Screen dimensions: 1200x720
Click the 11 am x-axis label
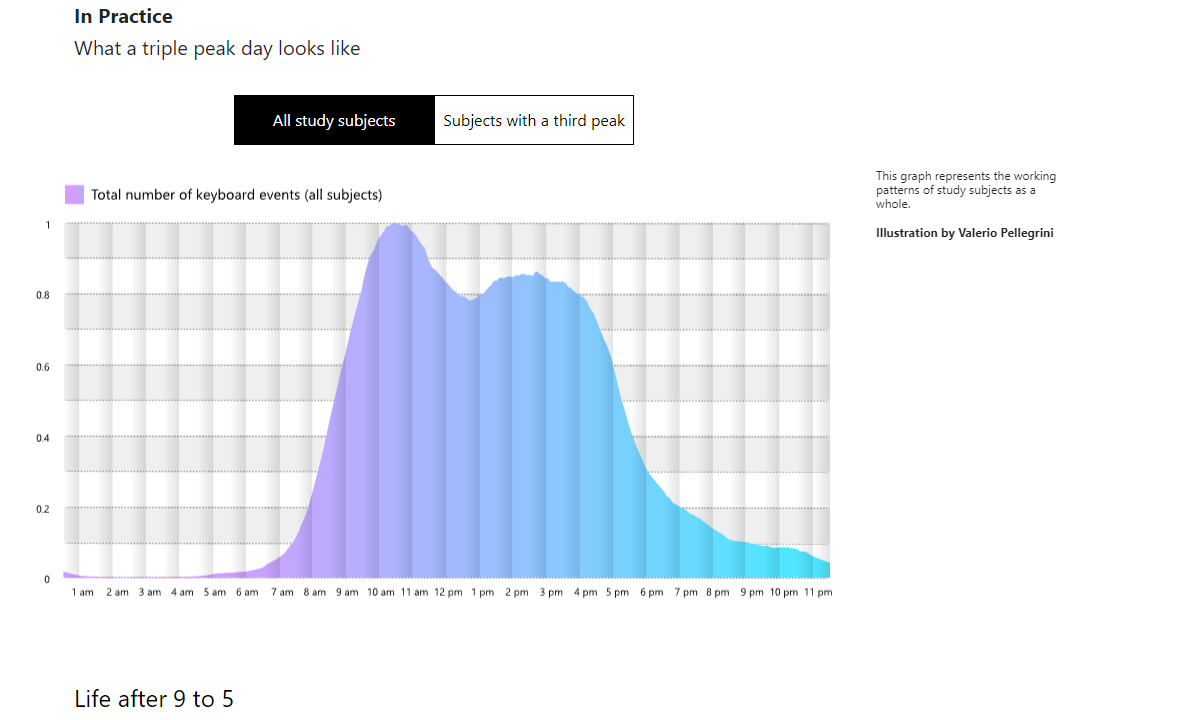414,592
